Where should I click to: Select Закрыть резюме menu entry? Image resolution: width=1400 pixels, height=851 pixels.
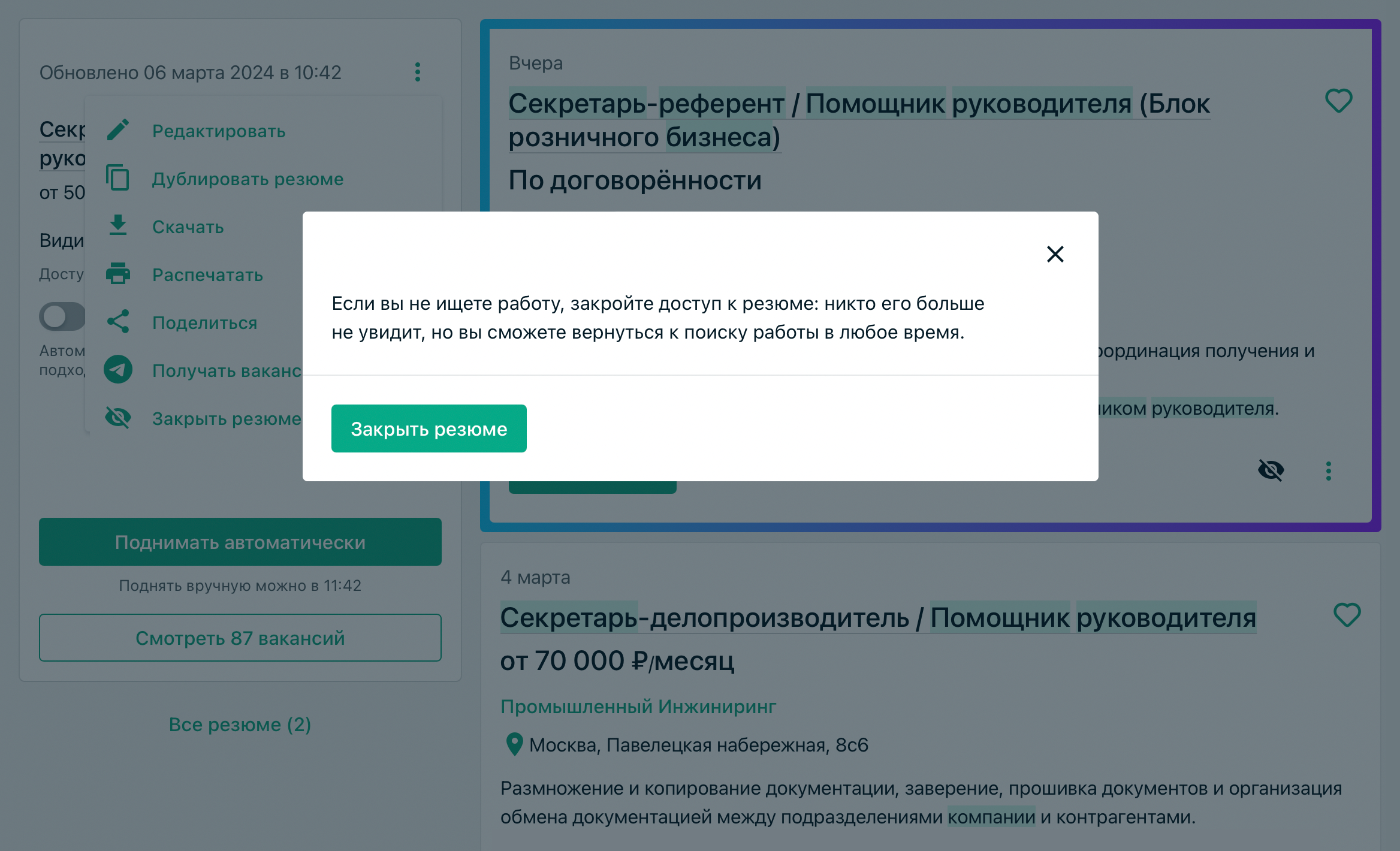click(x=227, y=418)
